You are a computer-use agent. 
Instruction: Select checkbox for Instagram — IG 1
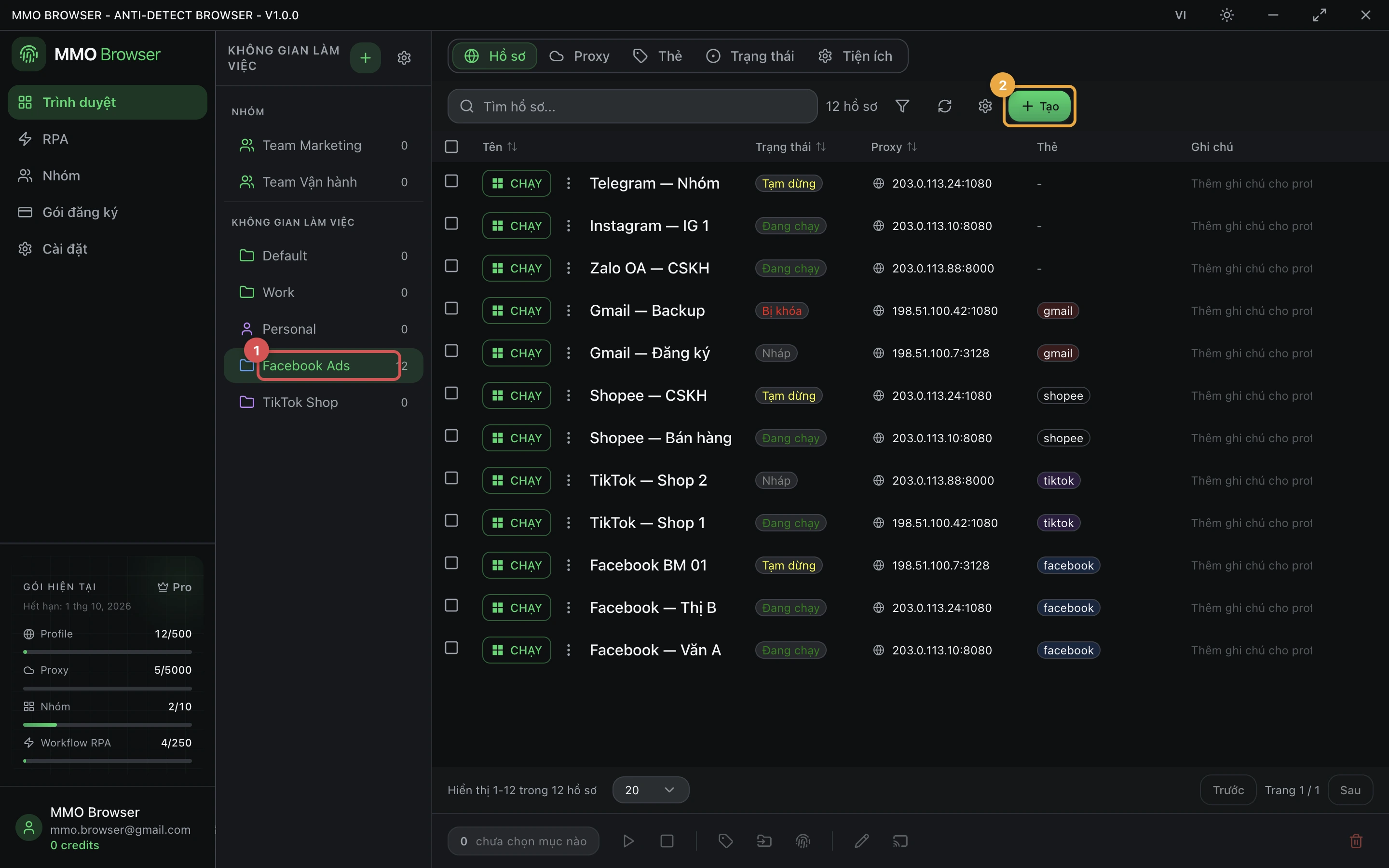tap(452, 223)
